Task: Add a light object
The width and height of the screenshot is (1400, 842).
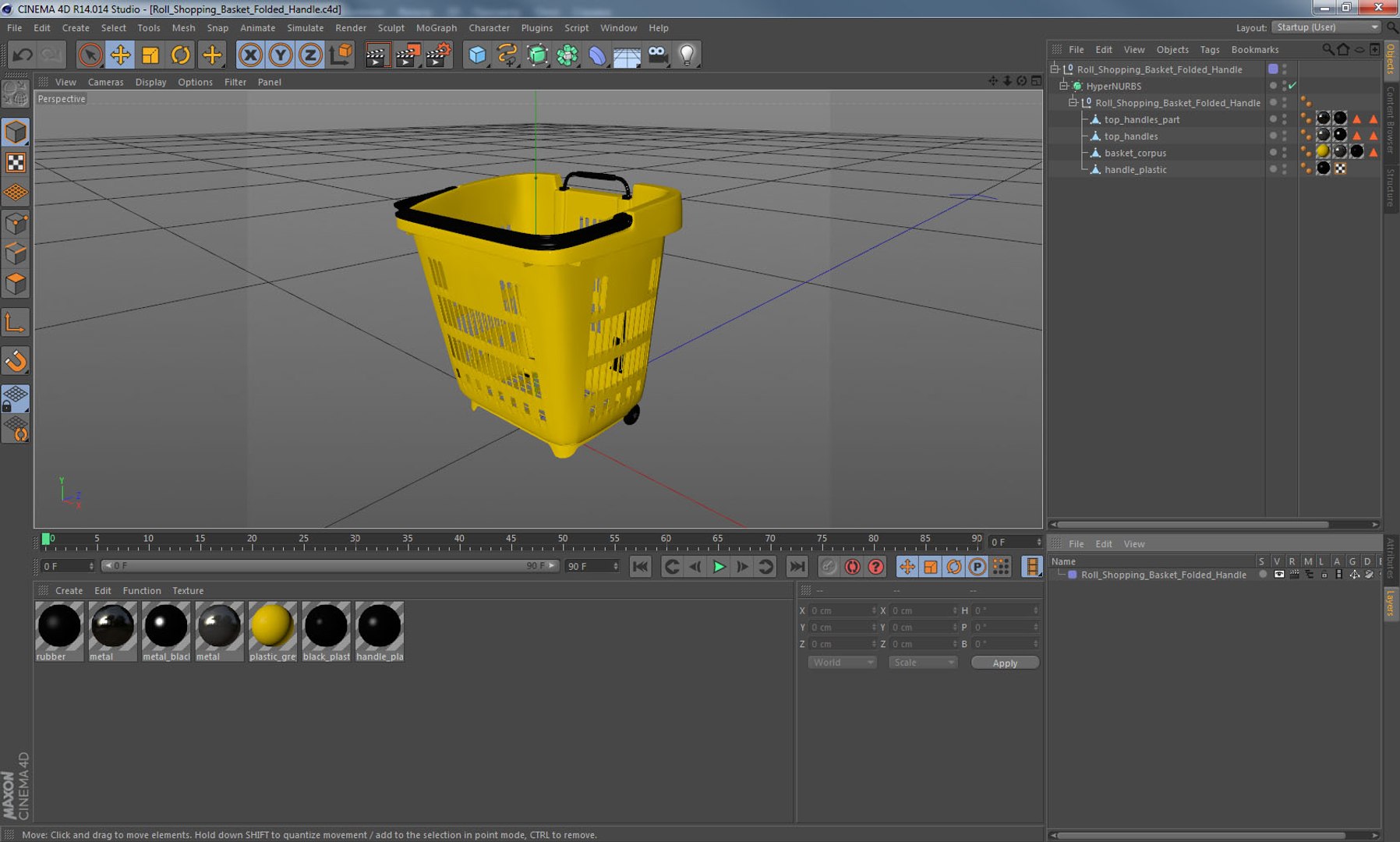Action: pyautogui.click(x=687, y=55)
